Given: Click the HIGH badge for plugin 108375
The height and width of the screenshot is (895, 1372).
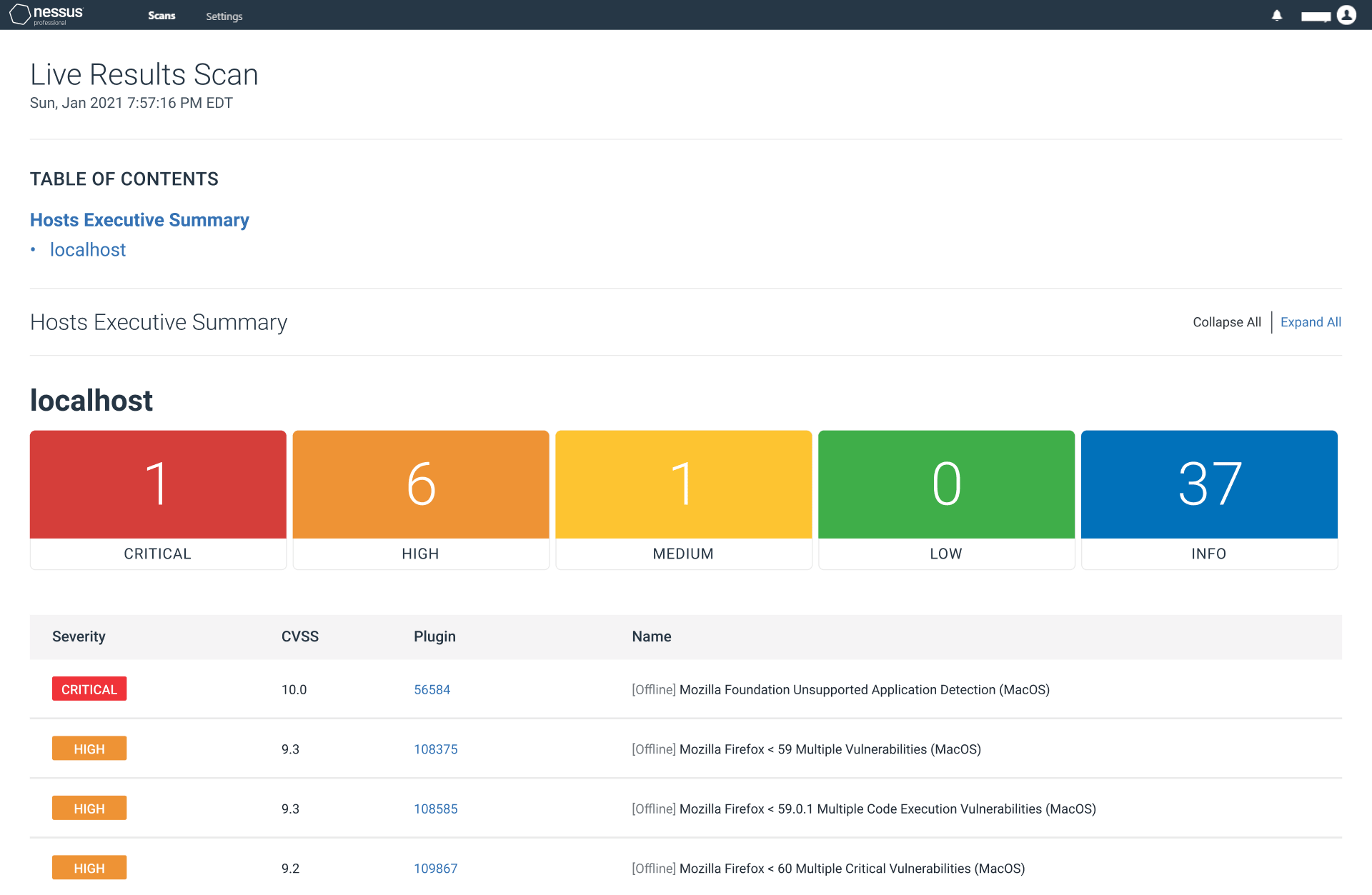Looking at the screenshot, I should tap(89, 749).
